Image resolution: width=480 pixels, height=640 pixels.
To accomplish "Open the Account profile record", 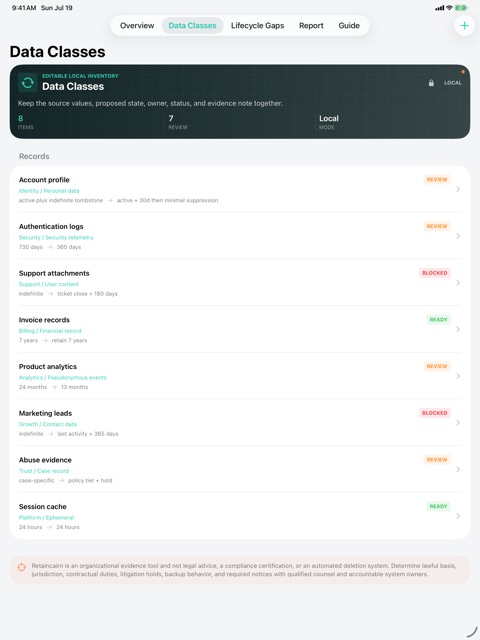I will pyautogui.click(x=240, y=189).
